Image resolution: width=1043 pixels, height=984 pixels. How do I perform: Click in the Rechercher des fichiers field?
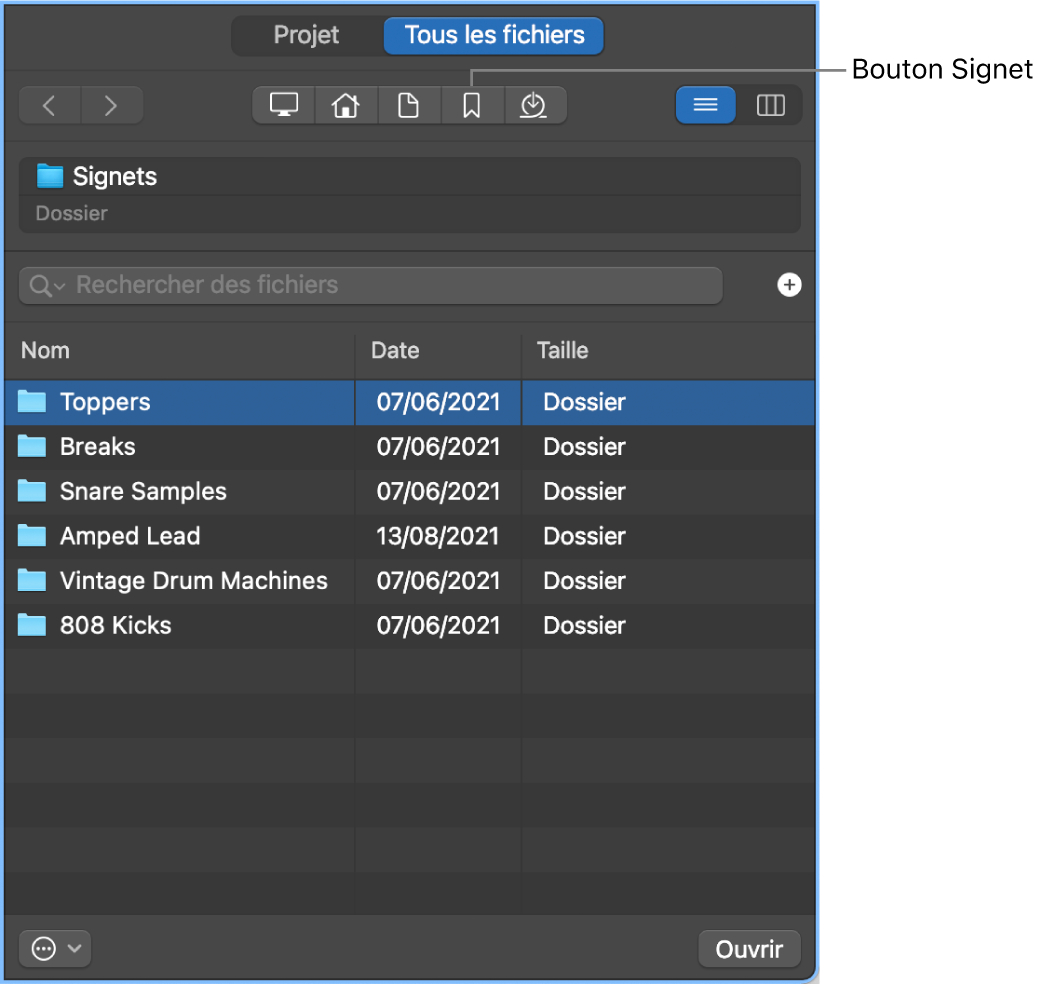(x=390, y=285)
